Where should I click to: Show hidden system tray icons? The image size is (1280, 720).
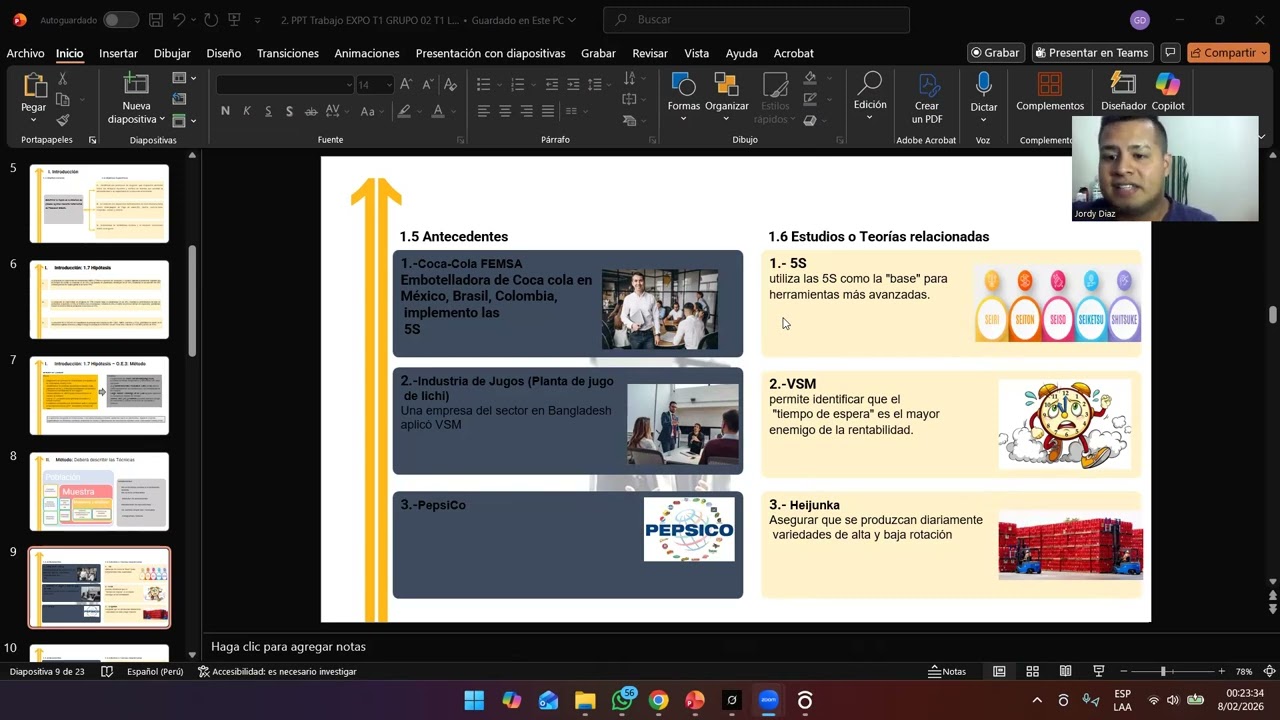click(x=1037, y=700)
